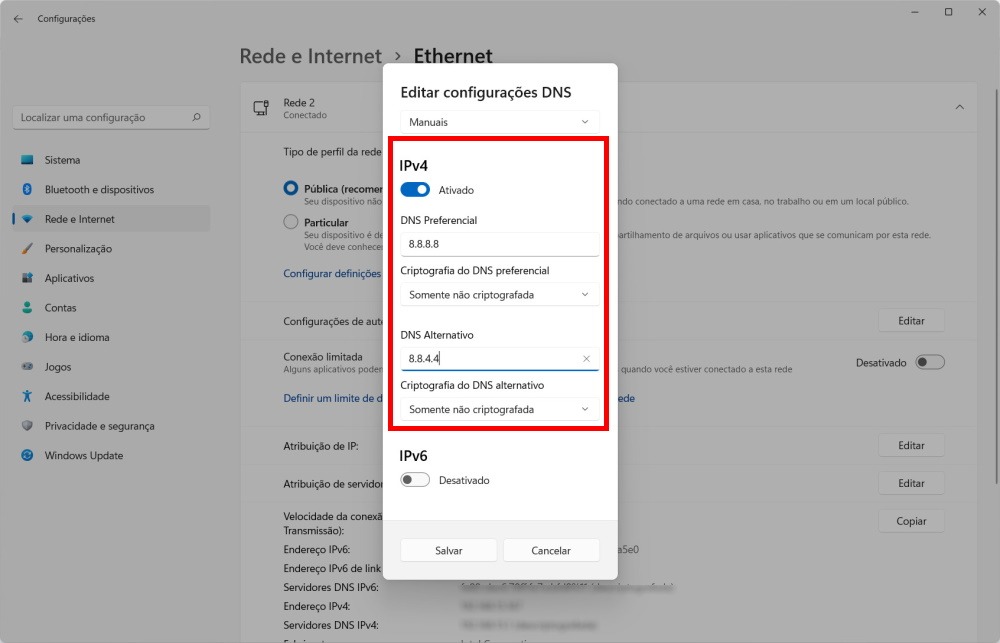Screen dimensions: 1000x643
Task: Open Aplicativos settings
Action: 111,278
